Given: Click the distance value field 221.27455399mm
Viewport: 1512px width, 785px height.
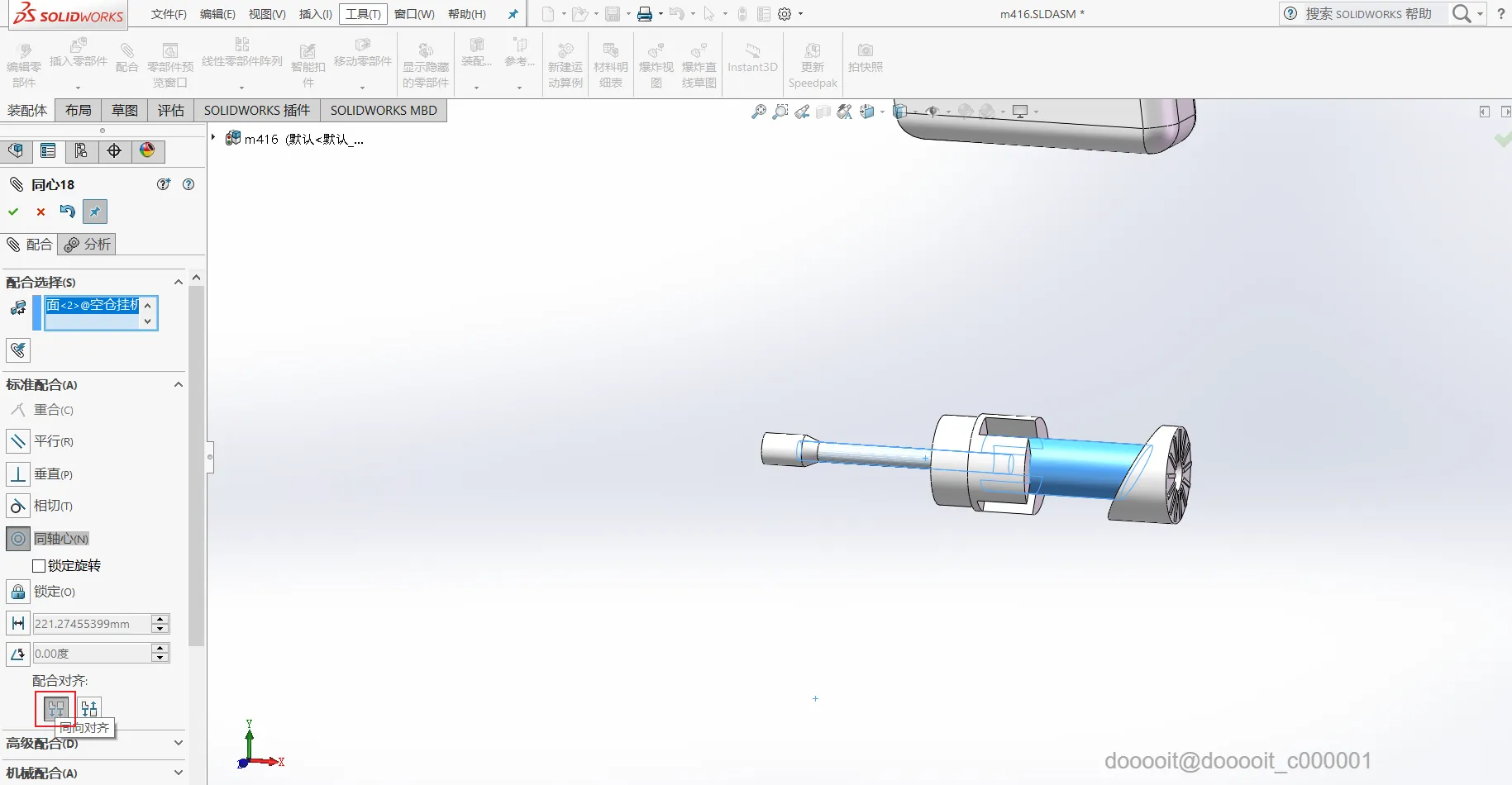Looking at the screenshot, I should (x=92, y=624).
